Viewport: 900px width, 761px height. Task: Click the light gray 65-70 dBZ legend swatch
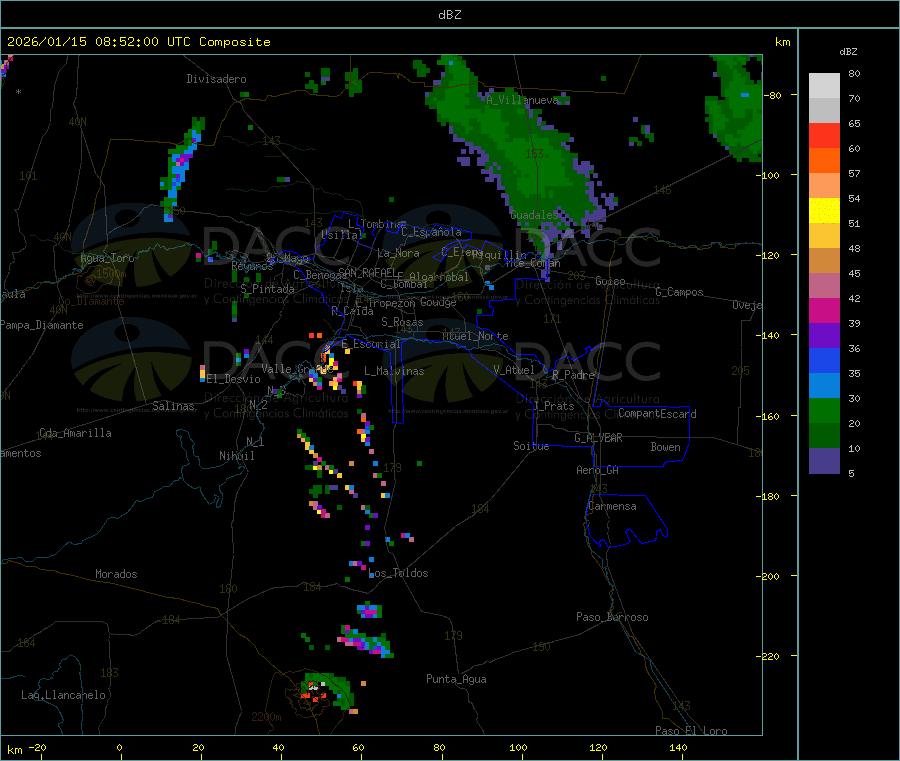click(824, 111)
